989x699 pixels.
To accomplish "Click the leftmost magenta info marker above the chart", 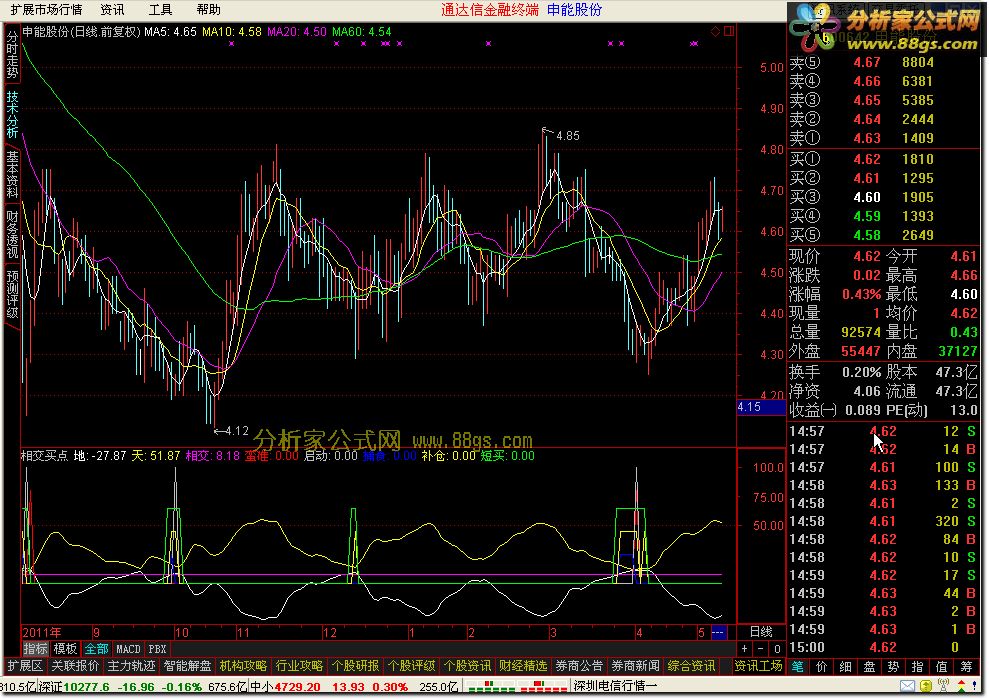I will pyautogui.click(x=231, y=44).
